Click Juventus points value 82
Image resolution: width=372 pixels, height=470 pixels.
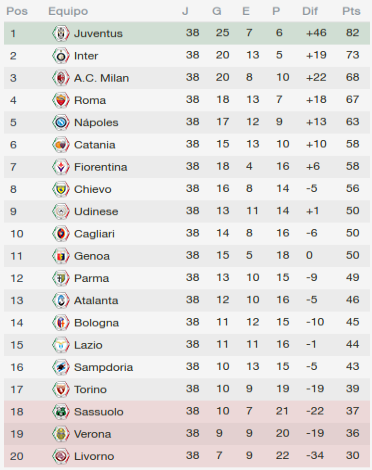pyautogui.click(x=352, y=33)
